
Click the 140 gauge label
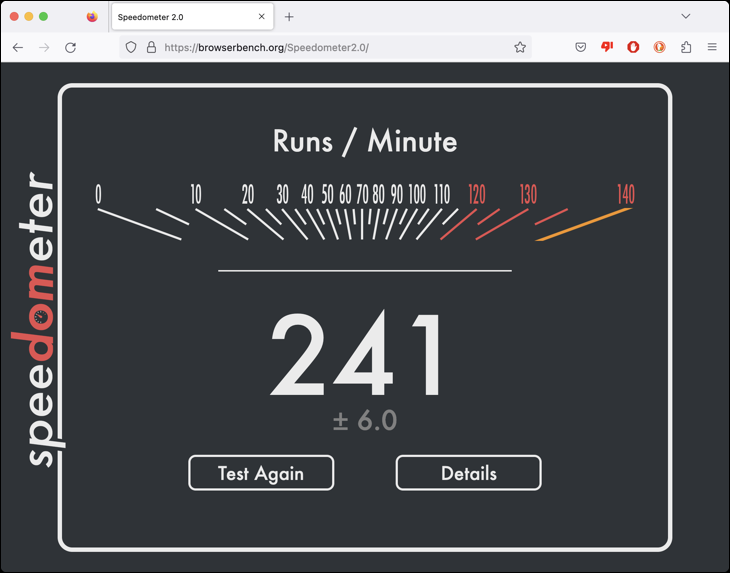(x=626, y=194)
